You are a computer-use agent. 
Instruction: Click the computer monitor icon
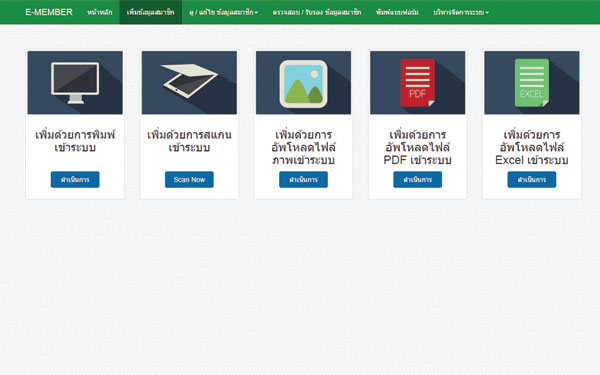[75, 83]
